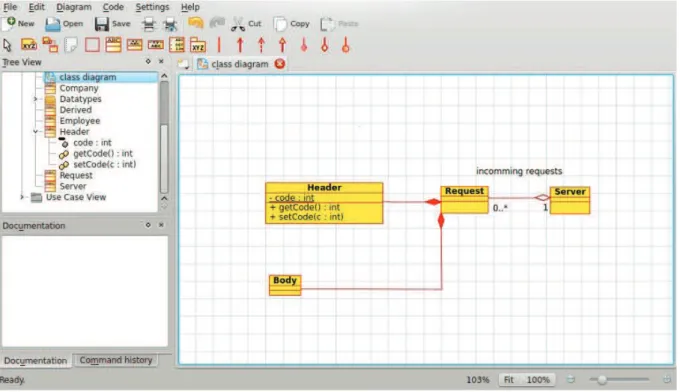Select the Containment circle tool
The height and width of the screenshot is (392, 680).
click(346, 45)
